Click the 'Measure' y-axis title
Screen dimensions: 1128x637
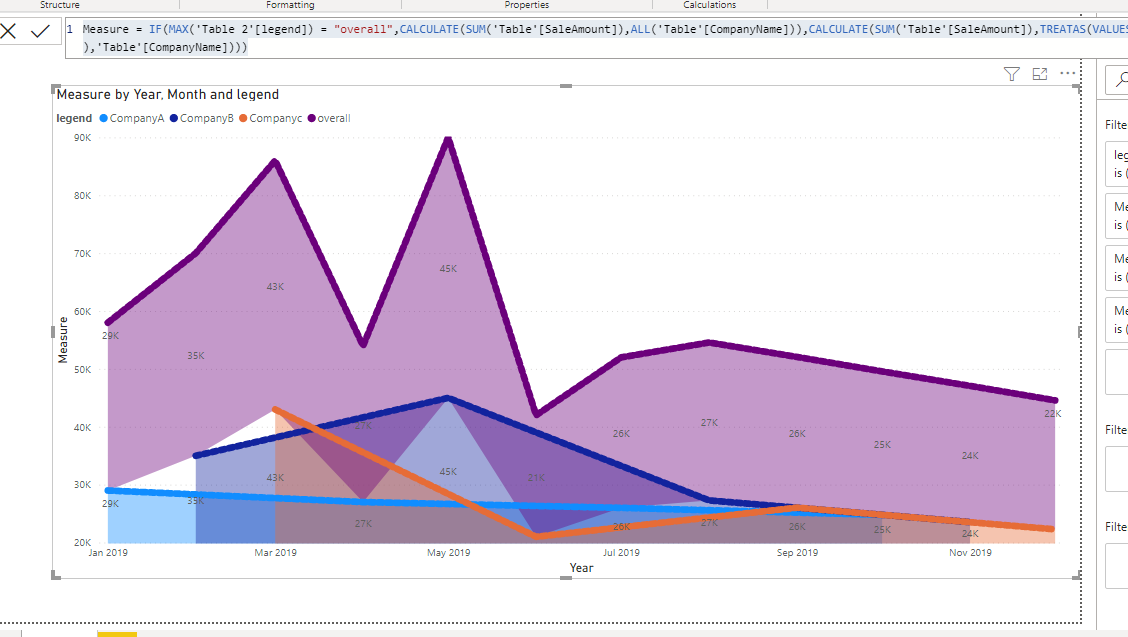click(63, 340)
